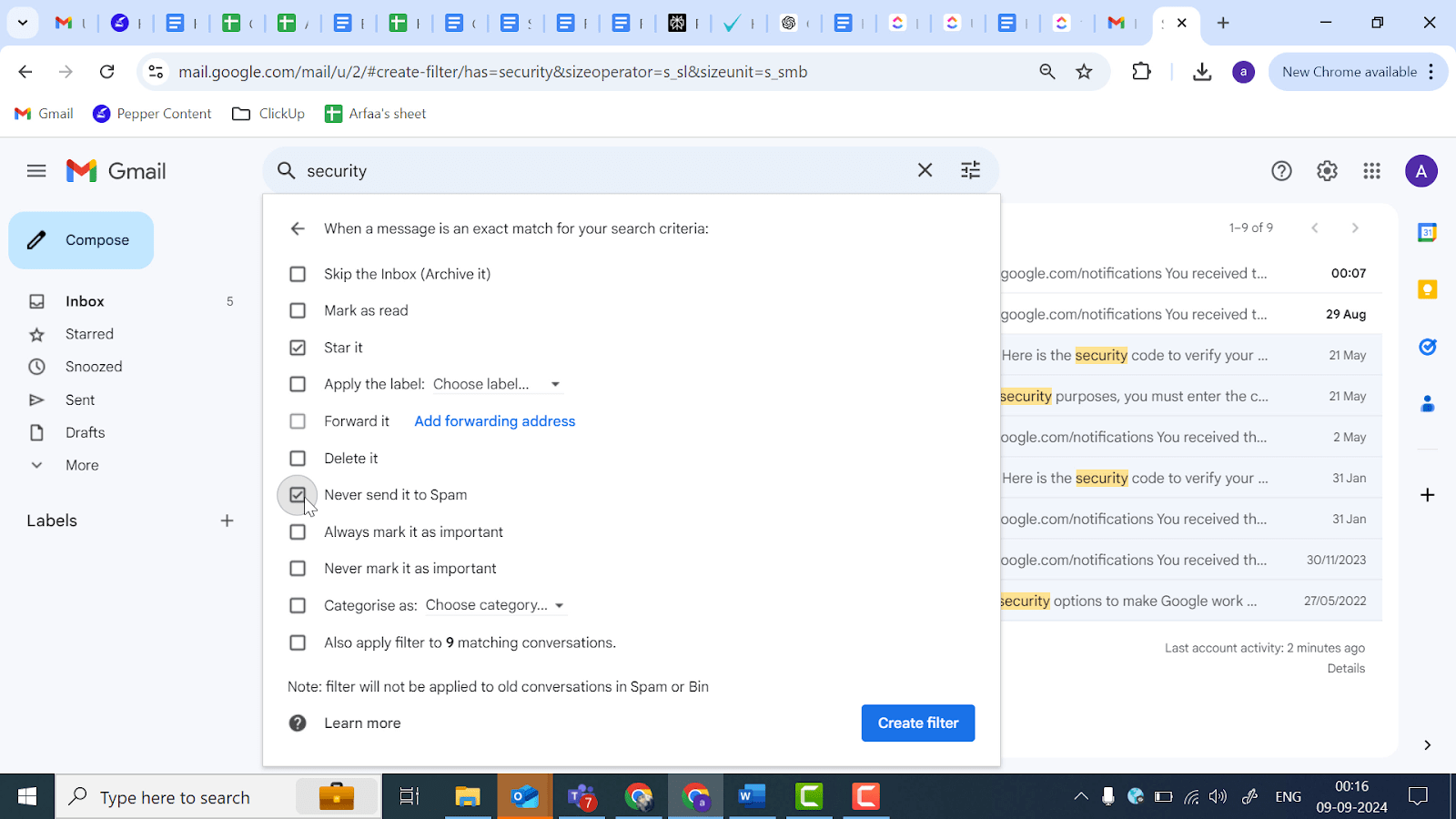Open advanced search options with the sliders icon
The image size is (1456, 819).
[970, 170]
